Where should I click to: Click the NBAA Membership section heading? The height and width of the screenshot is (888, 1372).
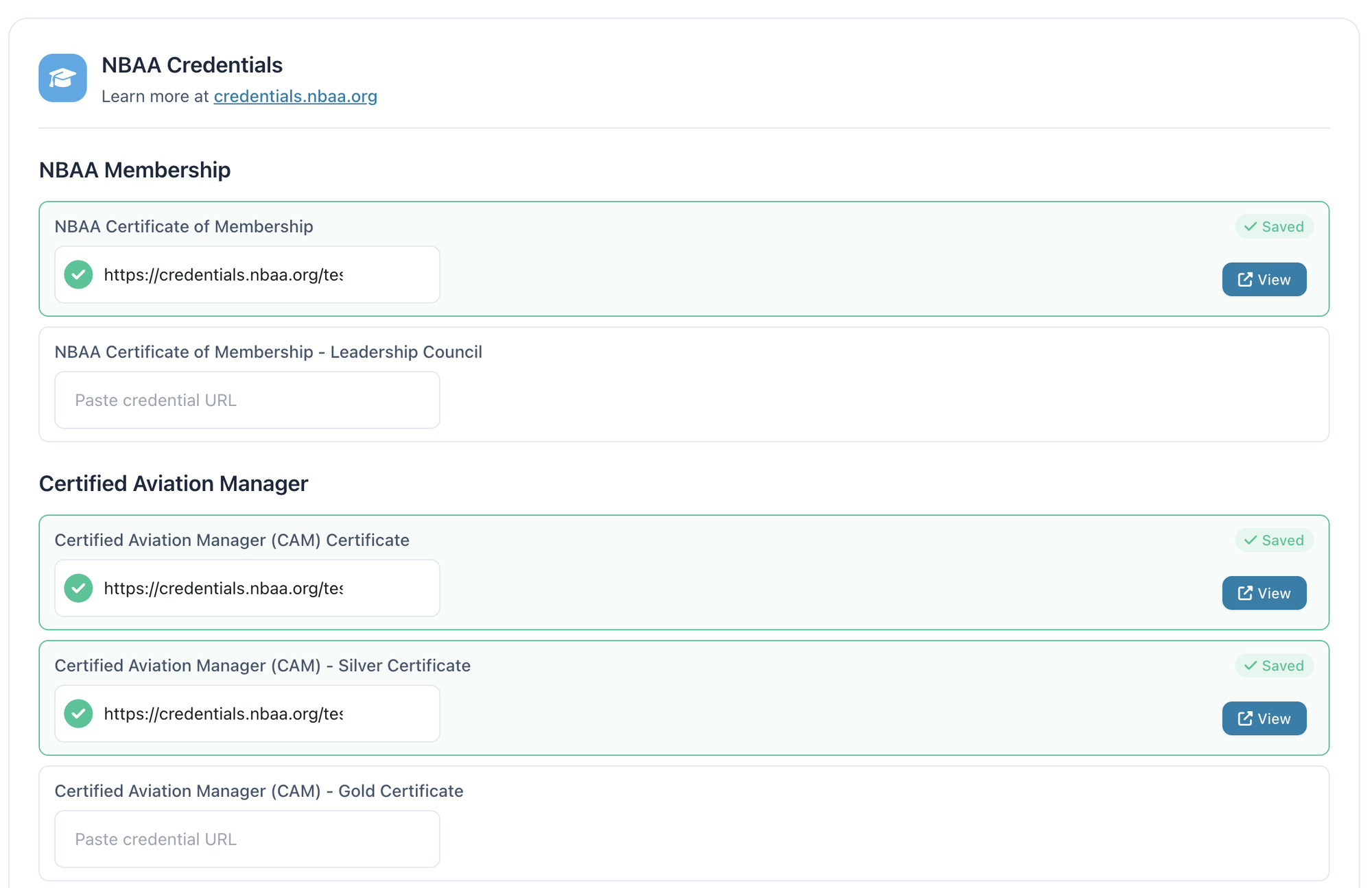click(x=134, y=170)
